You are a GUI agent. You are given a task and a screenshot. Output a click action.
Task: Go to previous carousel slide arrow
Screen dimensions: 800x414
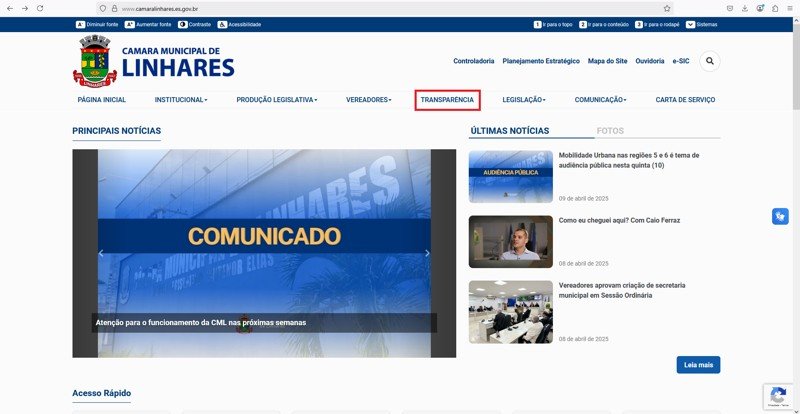click(100, 254)
